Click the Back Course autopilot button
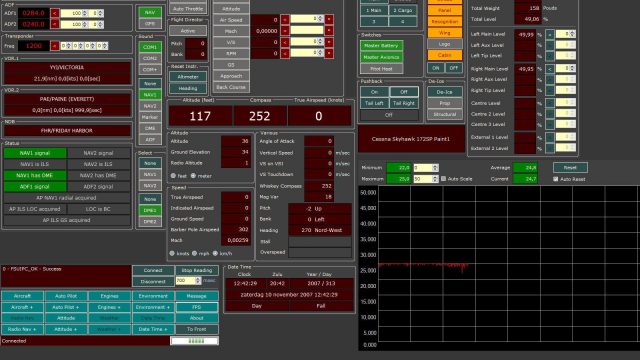Image resolution: width=640 pixels, height=360 pixels. click(231, 87)
